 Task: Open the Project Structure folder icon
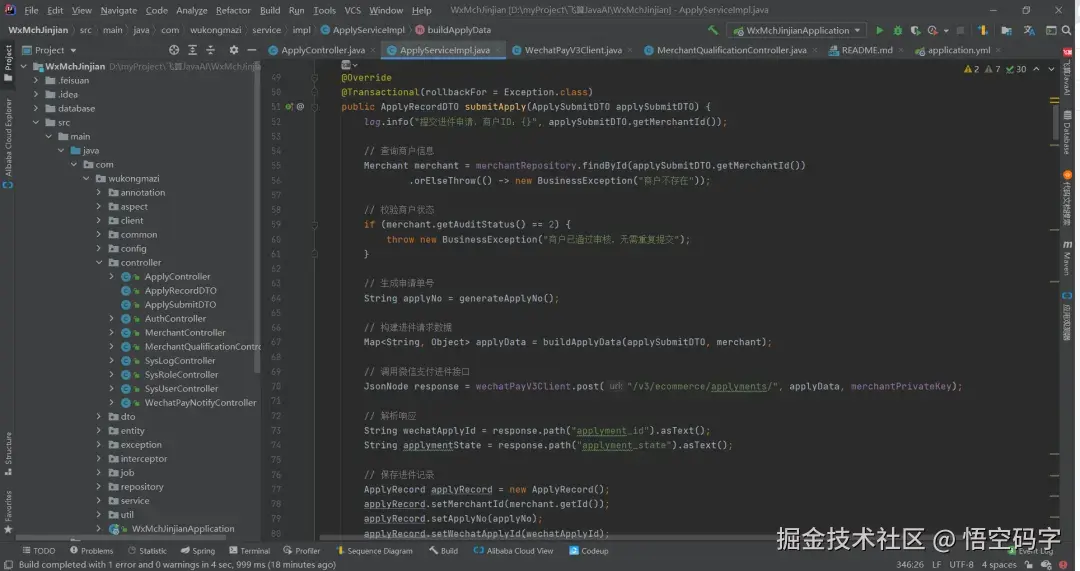(1006, 30)
